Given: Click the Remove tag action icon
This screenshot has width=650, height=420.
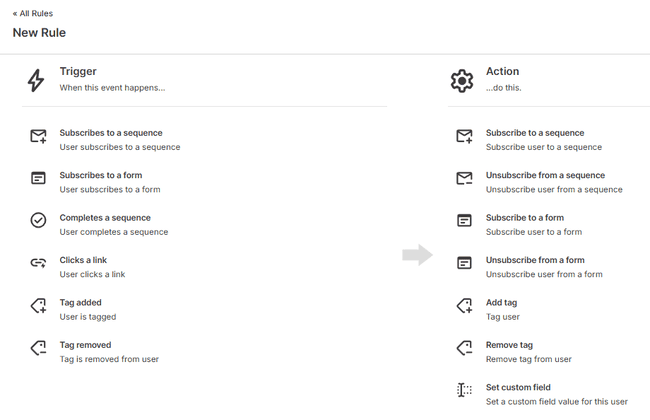Looking at the screenshot, I should click(464, 349).
